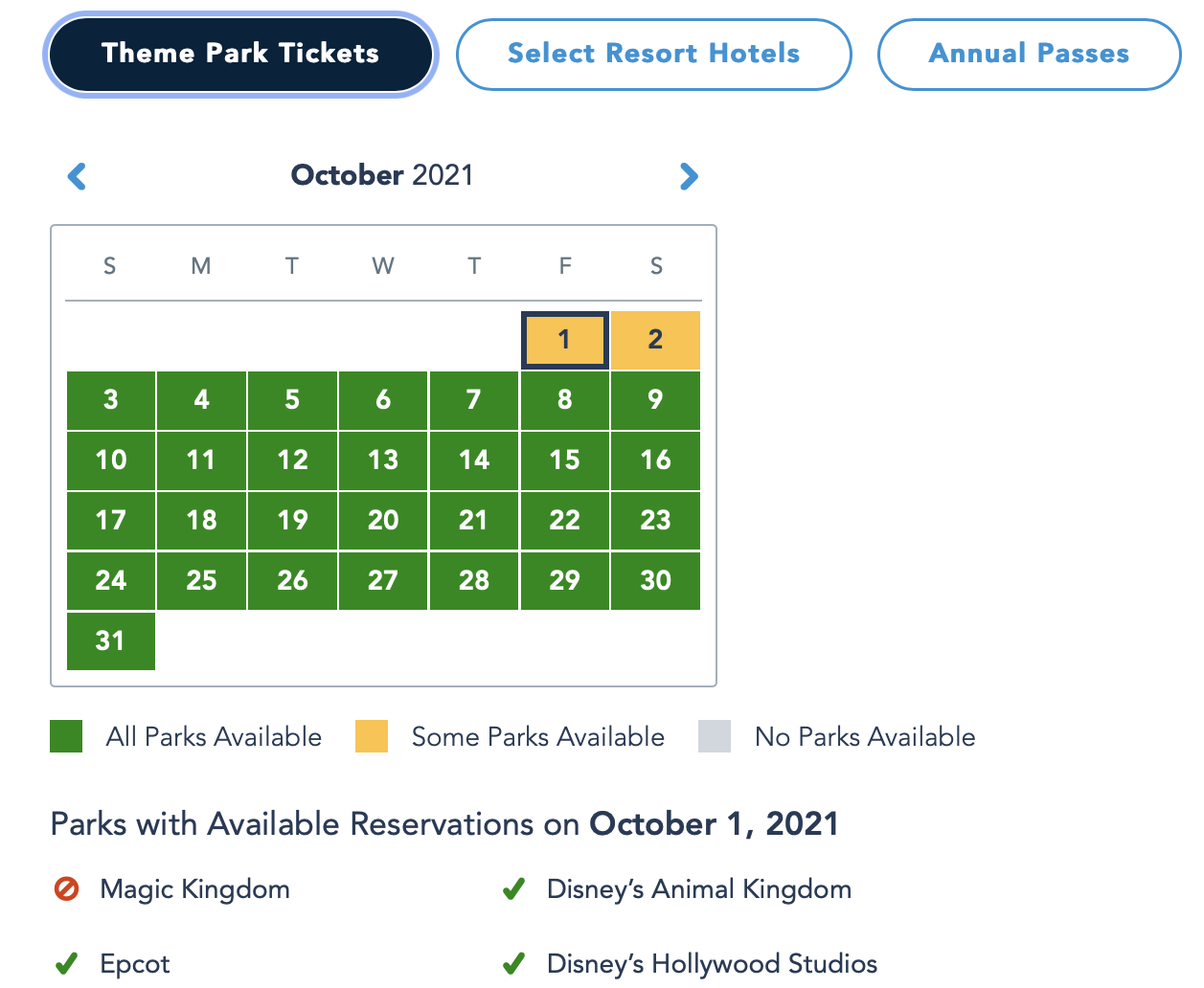This screenshot has height=988, width=1204.
Task: Go to previous month with left arrow
Action: coord(78,176)
